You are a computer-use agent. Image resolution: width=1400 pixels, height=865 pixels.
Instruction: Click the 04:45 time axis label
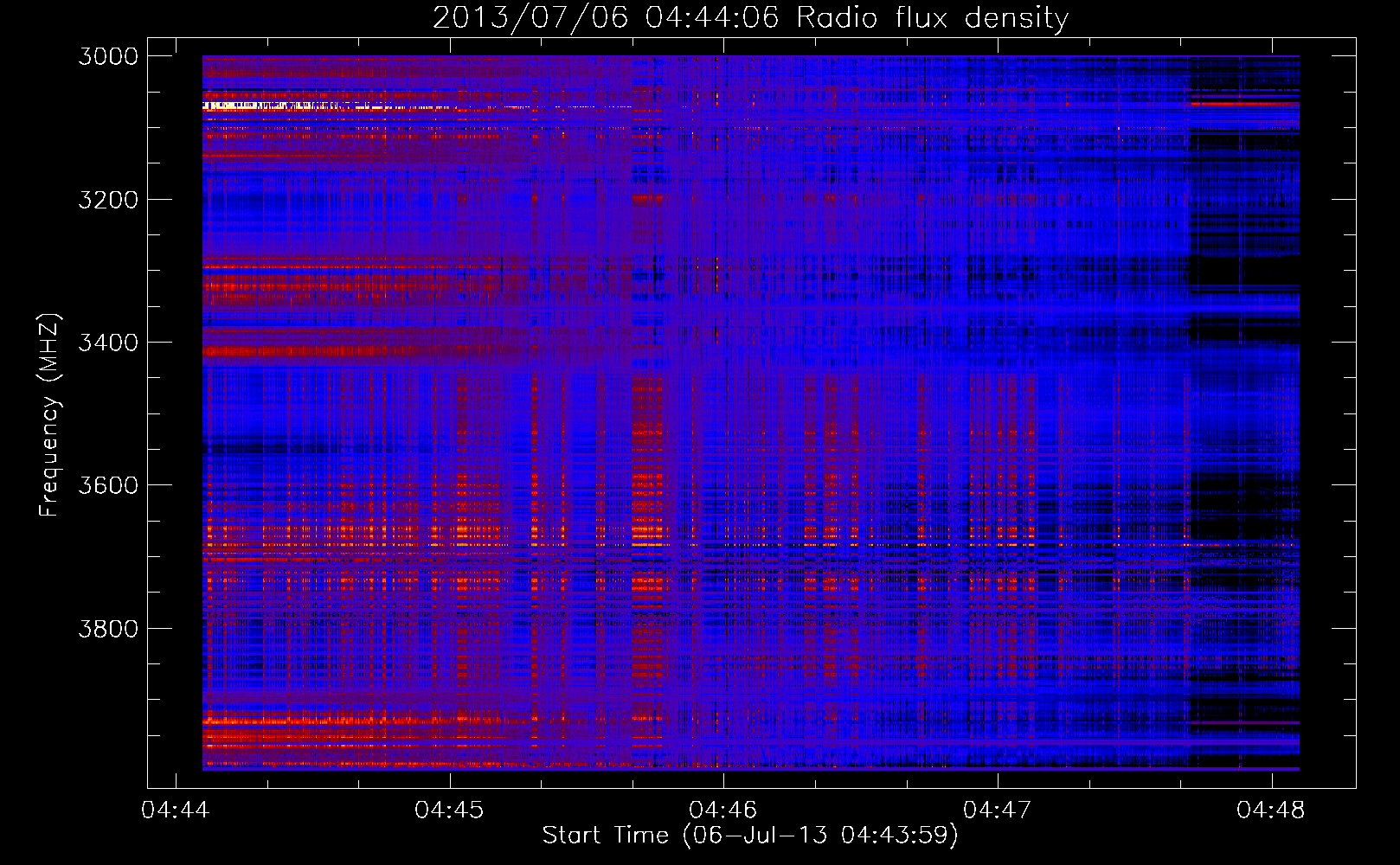click(x=450, y=811)
